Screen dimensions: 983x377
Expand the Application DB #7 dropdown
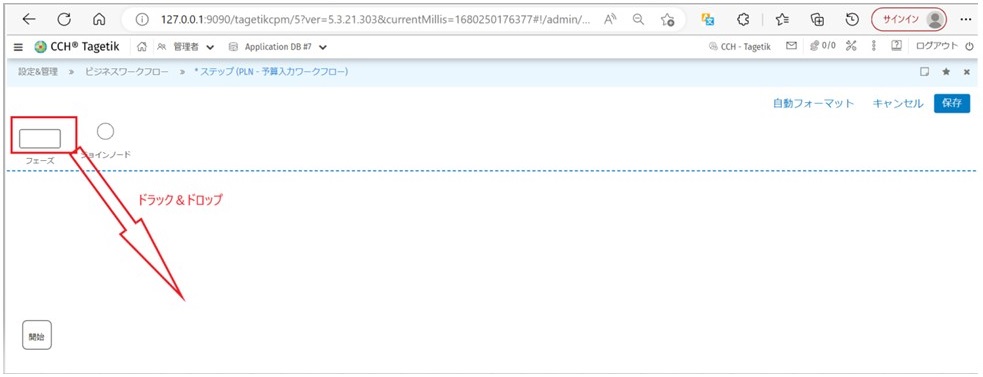point(278,47)
